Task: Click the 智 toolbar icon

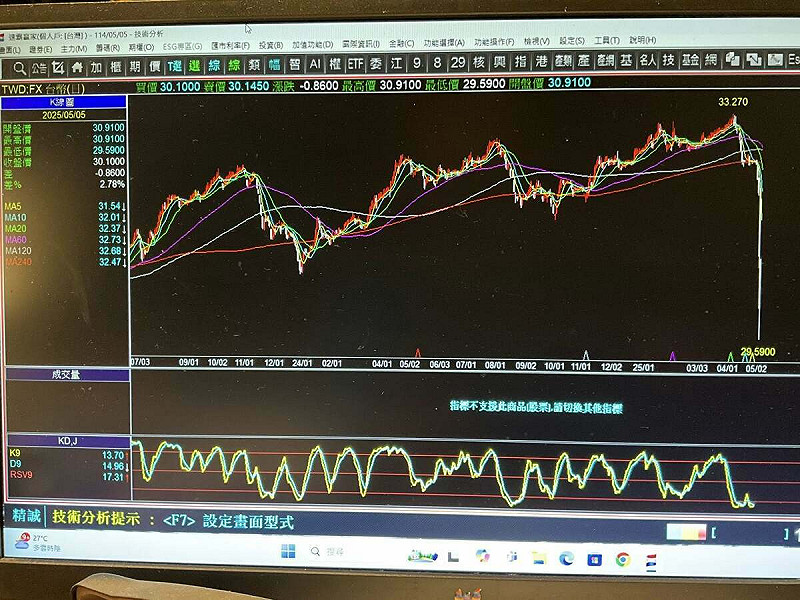Action: point(294,64)
